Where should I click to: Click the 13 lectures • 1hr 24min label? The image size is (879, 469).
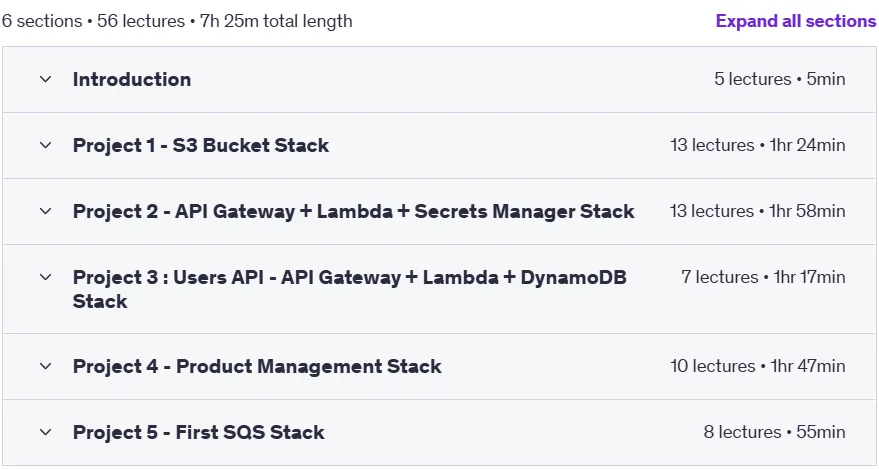(x=758, y=145)
